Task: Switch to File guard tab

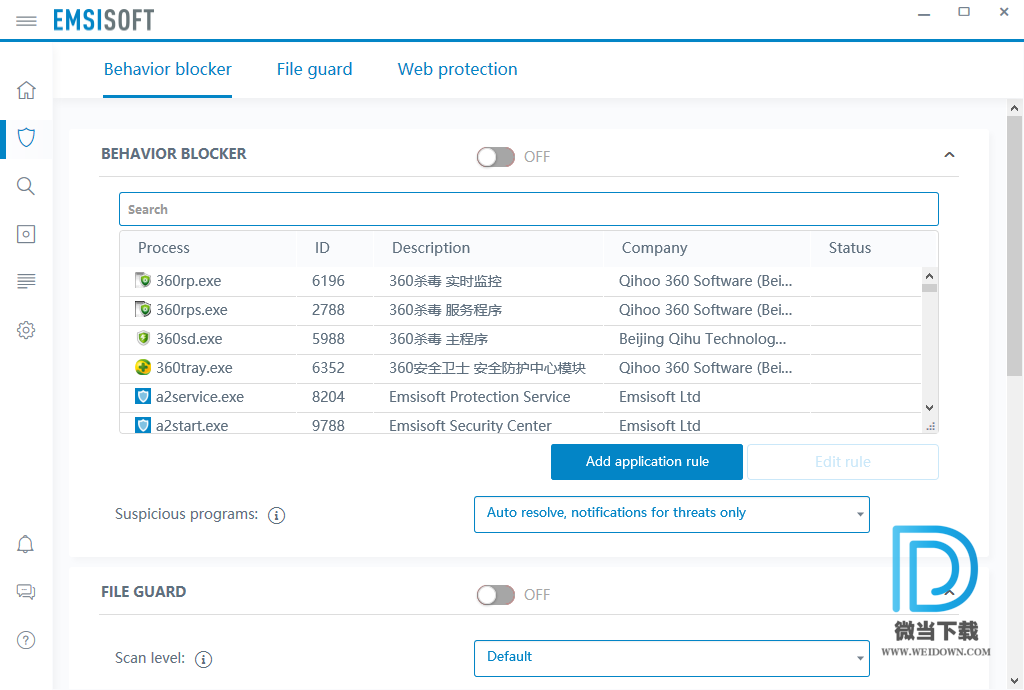Action: tap(314, 69)
